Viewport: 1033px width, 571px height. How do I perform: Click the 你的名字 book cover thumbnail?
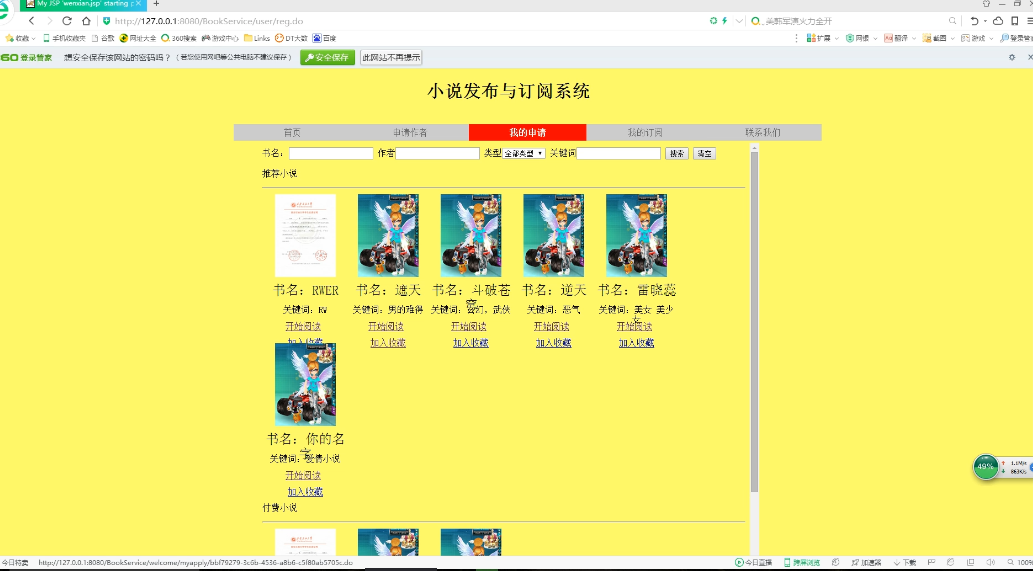(305, 384)
